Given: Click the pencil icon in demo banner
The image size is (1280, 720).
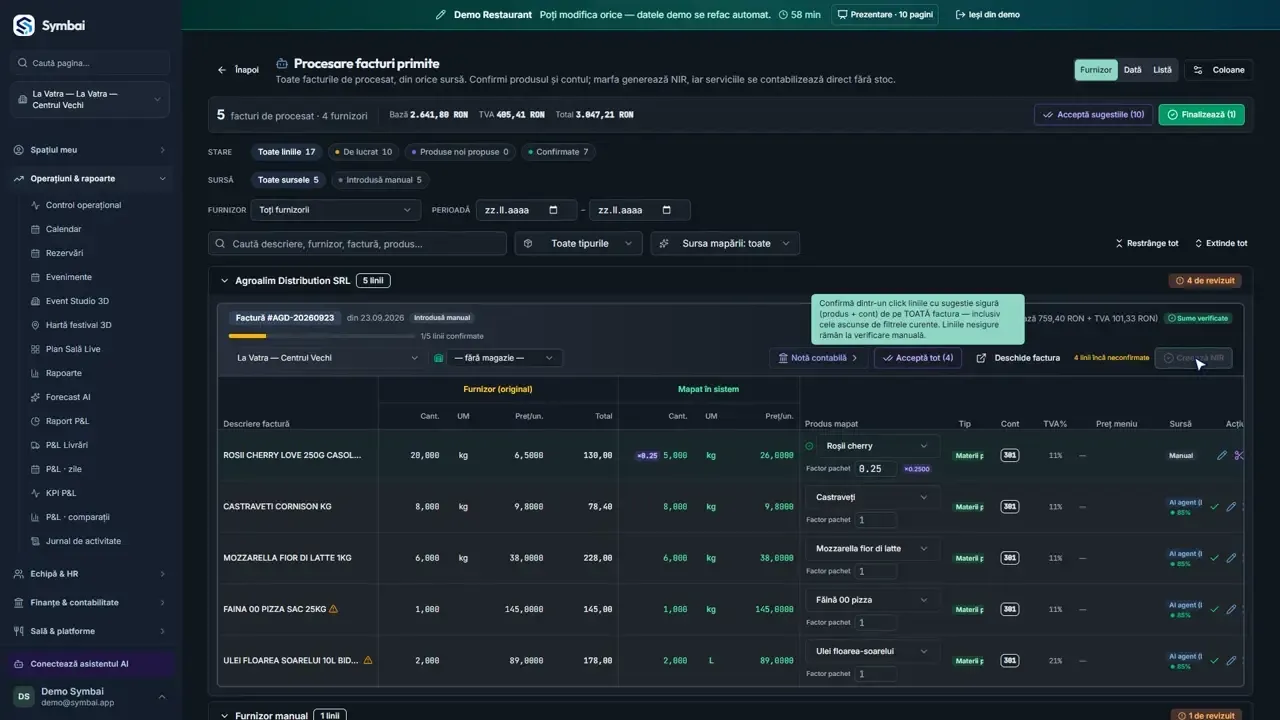Looking at the screenshot, I should coord(441,15).
